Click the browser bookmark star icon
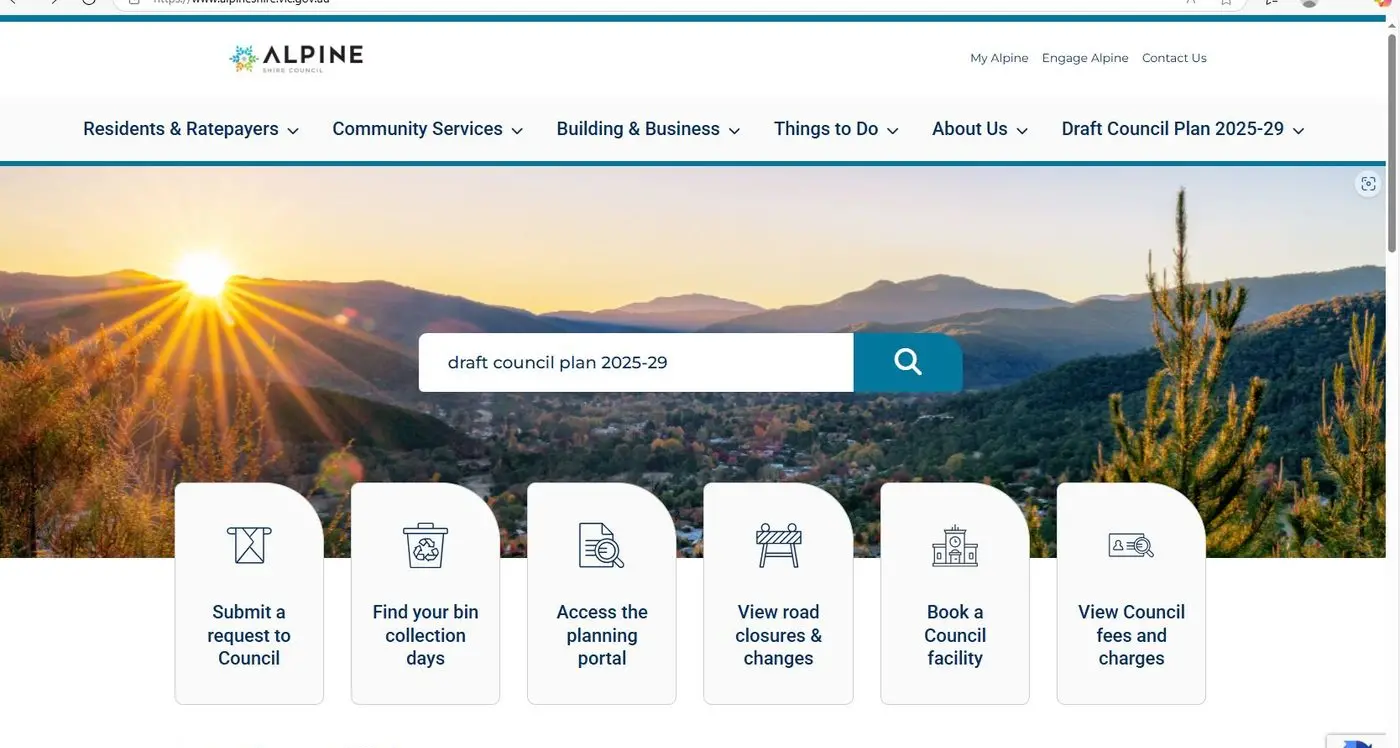This screenshot has height=748, width=1400. (x=1225, y=3)
